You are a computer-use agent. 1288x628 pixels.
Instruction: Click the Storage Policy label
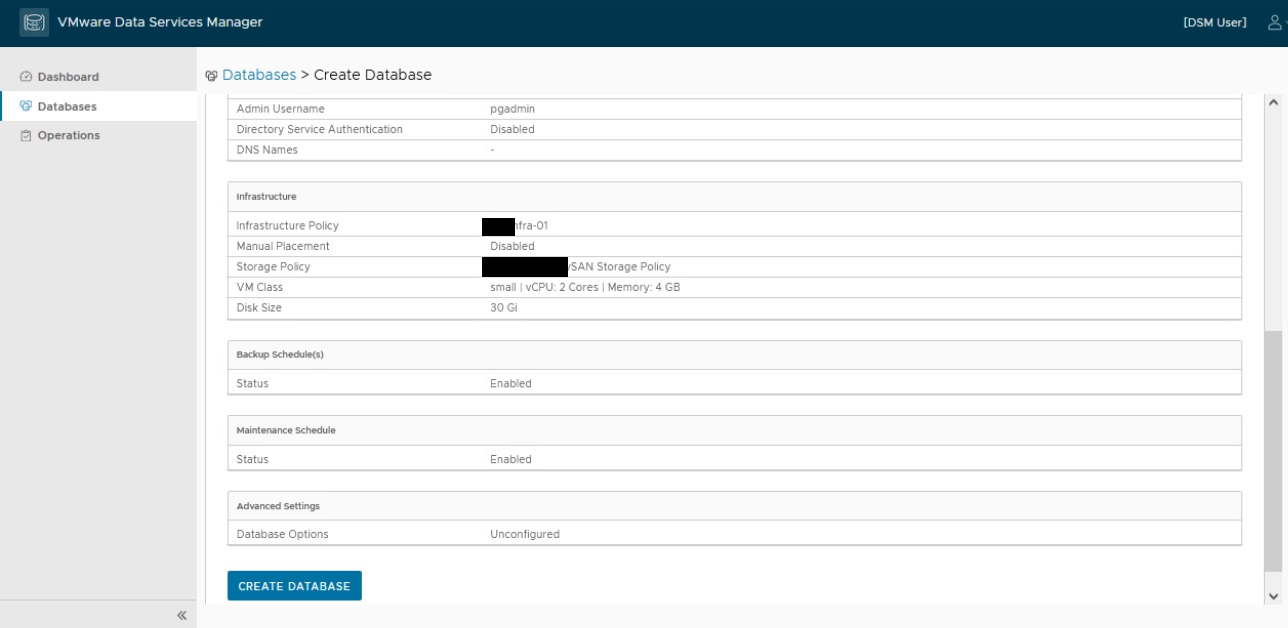pyautogui.click(x=273, y=267)
